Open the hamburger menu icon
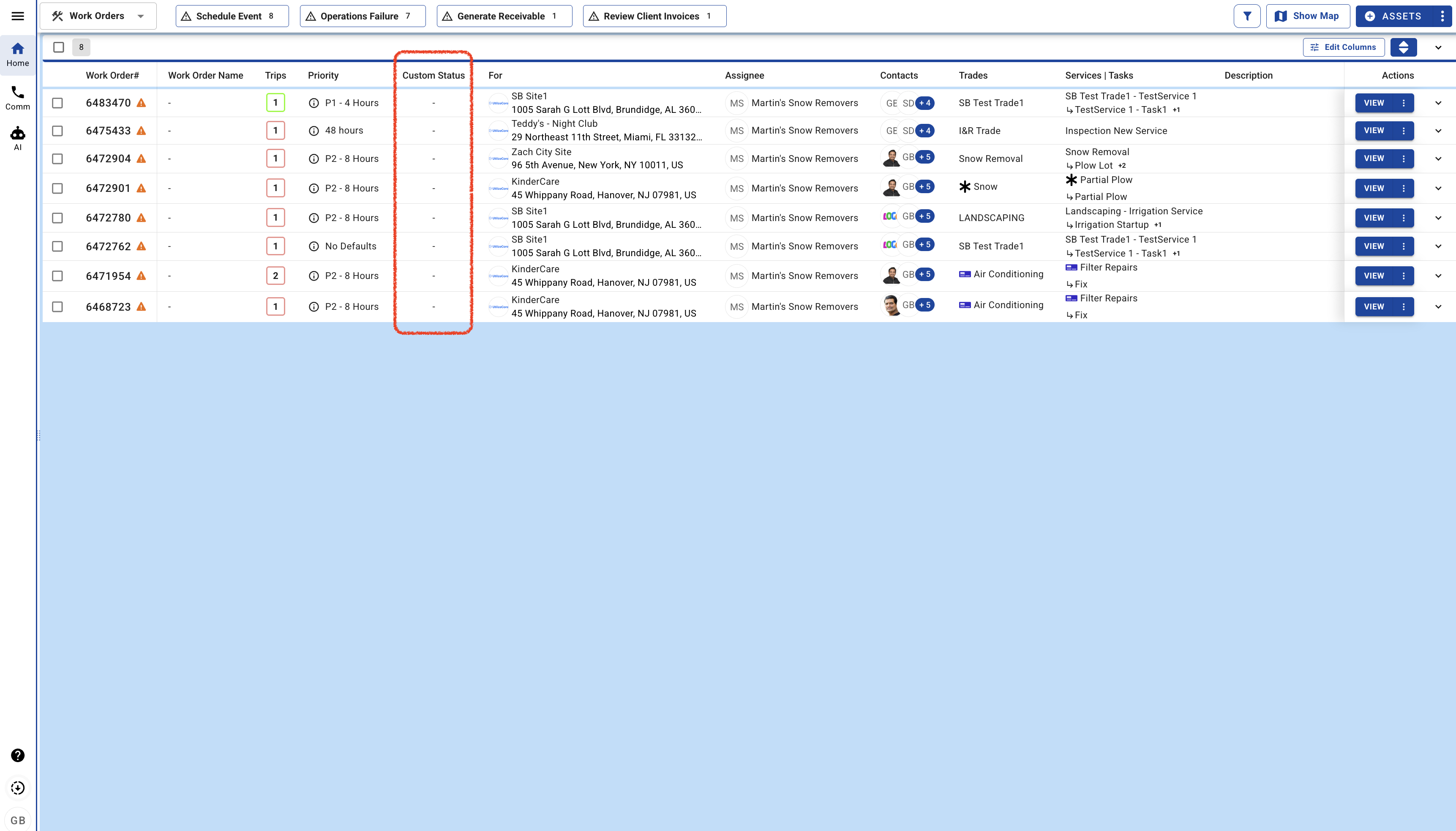The width and height of the screenshot is (1456, 831). [x=18, y=16]
